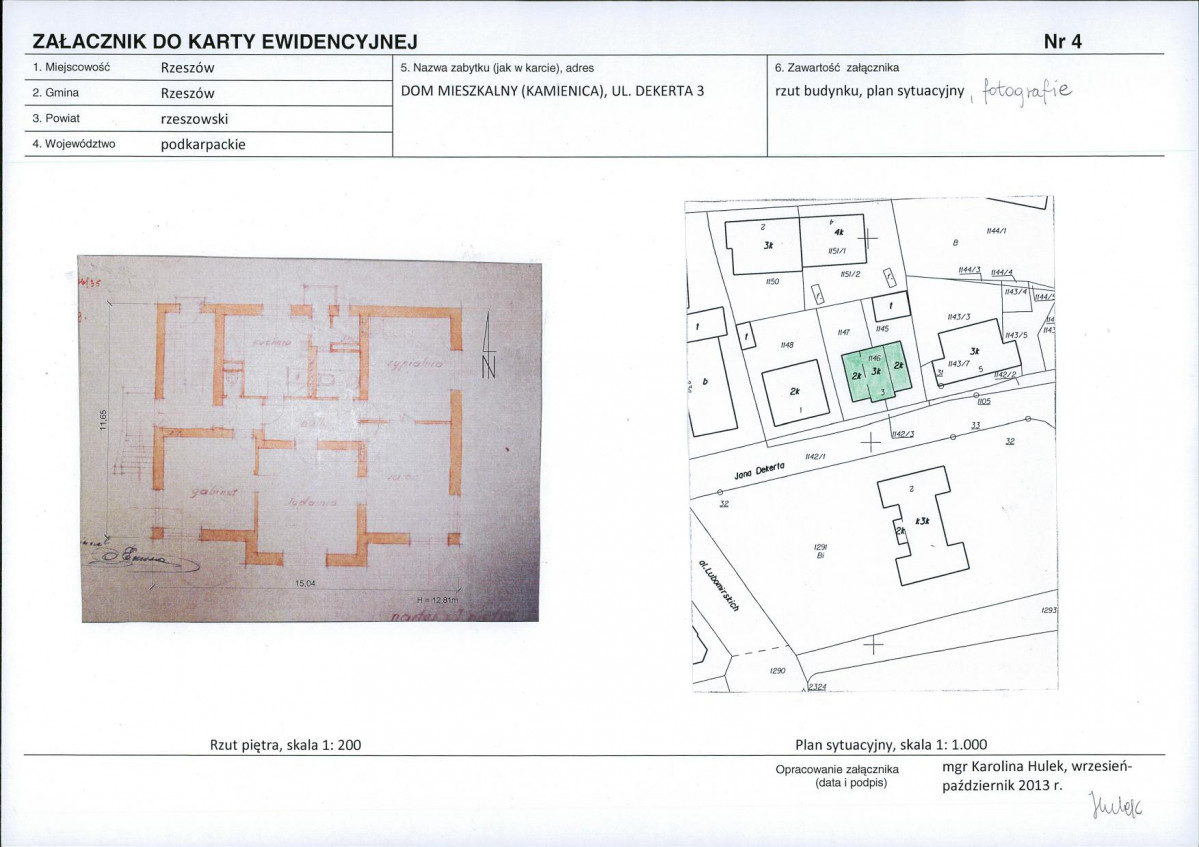Click the Nr 4 attachment number
Viewport: 1199px width, 847px height.
coord(1062,42)
